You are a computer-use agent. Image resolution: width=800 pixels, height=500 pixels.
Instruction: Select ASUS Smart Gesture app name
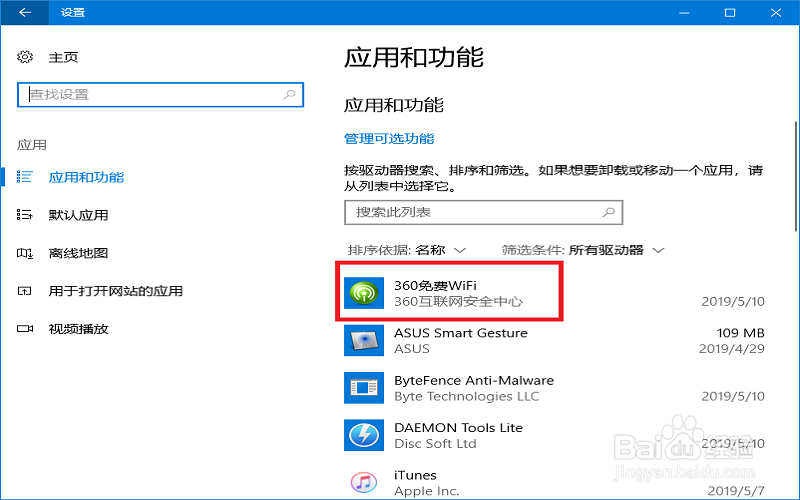pyautogui.click(x=461, y=333)
